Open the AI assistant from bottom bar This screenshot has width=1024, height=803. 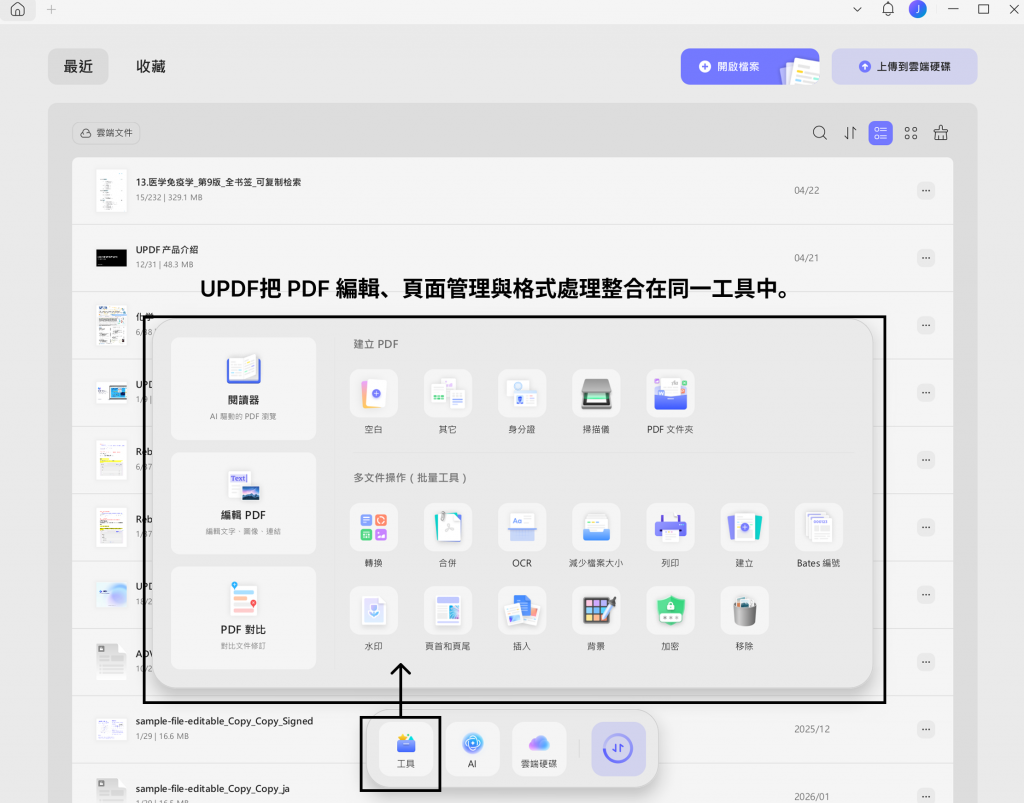click(472, 749)
